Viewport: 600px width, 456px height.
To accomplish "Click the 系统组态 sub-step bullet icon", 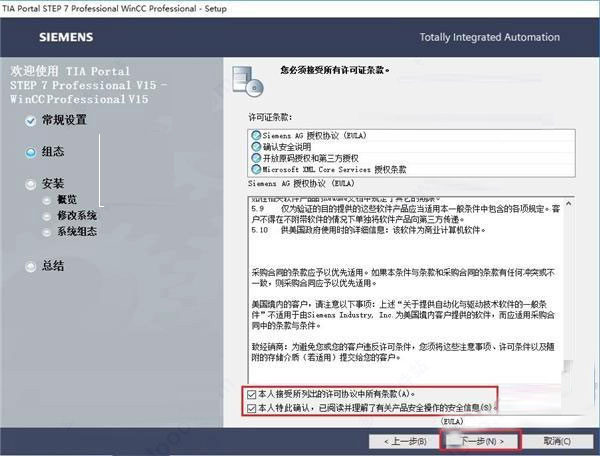I will click(47, 232).
